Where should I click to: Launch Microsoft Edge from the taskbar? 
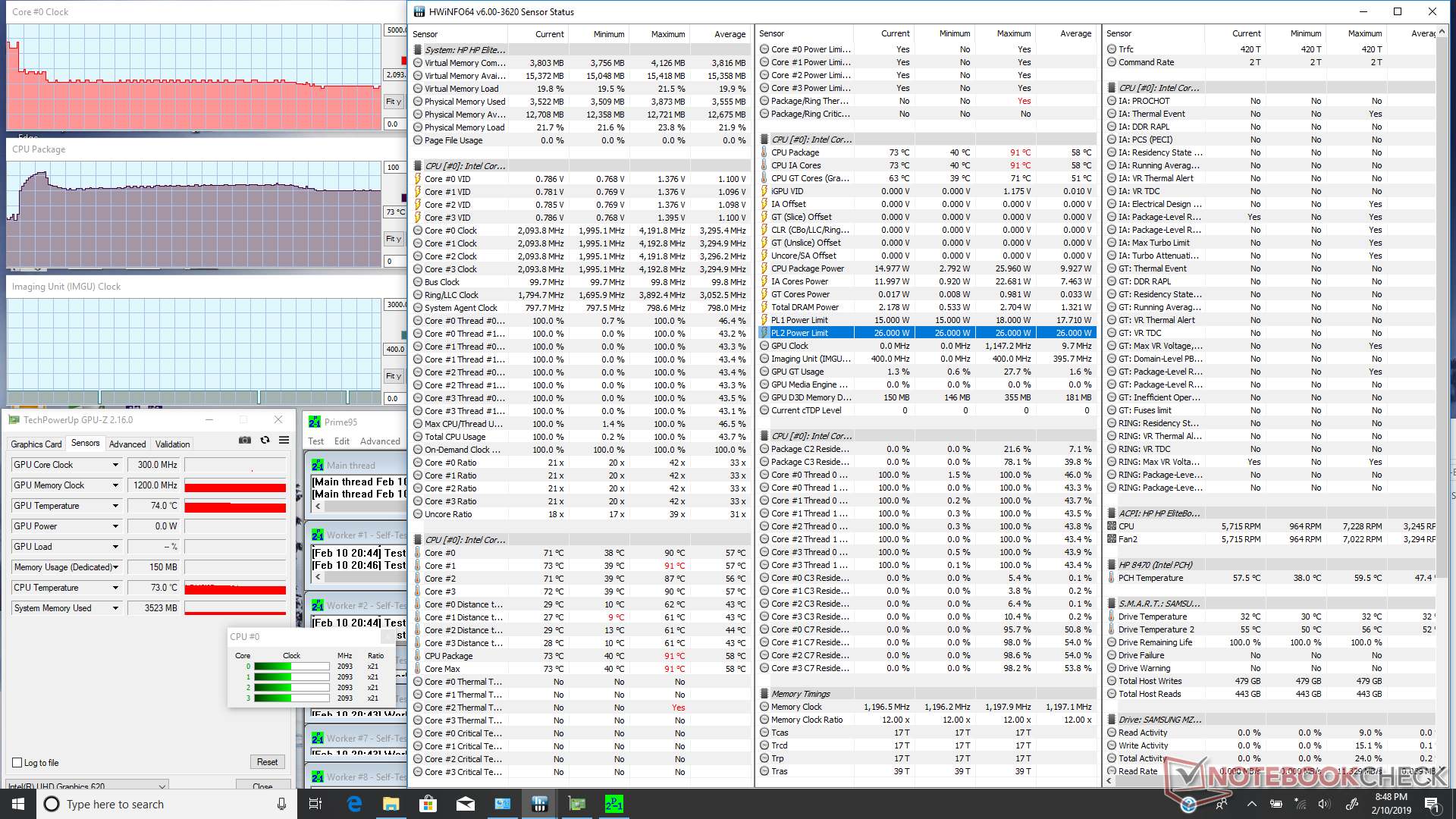354,804
